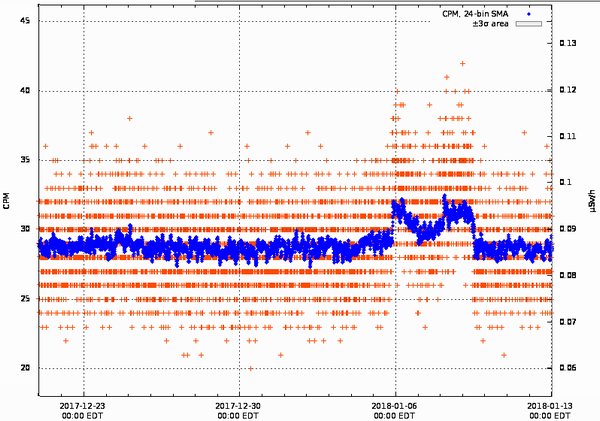Image resolution: width=600 pixels, height=421 pixels.
Task: Click the right axis value 0.1
Action: click(x=565, y=182)
